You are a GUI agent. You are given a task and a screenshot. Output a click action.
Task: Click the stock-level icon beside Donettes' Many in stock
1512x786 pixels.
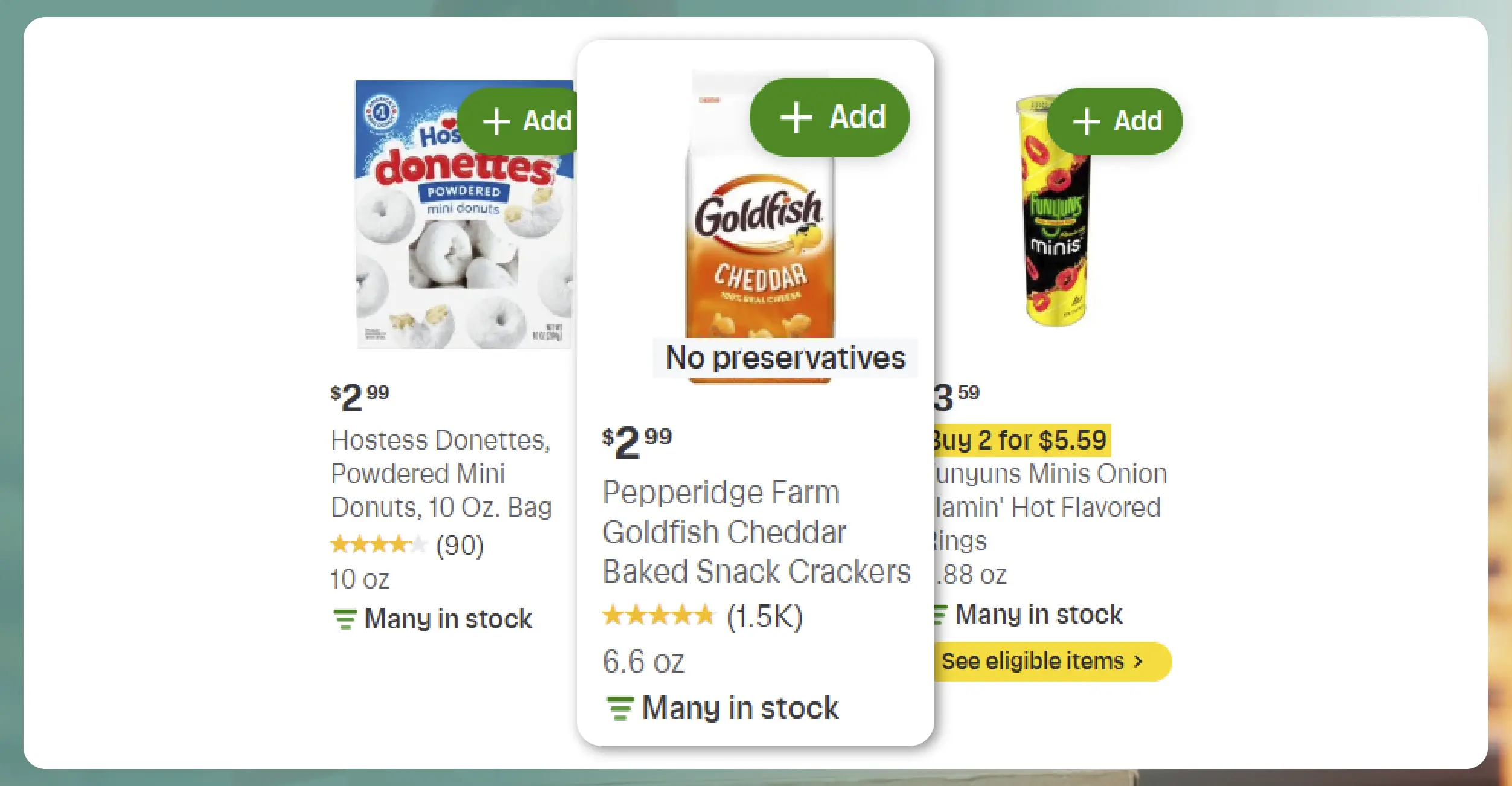tap(345, 618)
